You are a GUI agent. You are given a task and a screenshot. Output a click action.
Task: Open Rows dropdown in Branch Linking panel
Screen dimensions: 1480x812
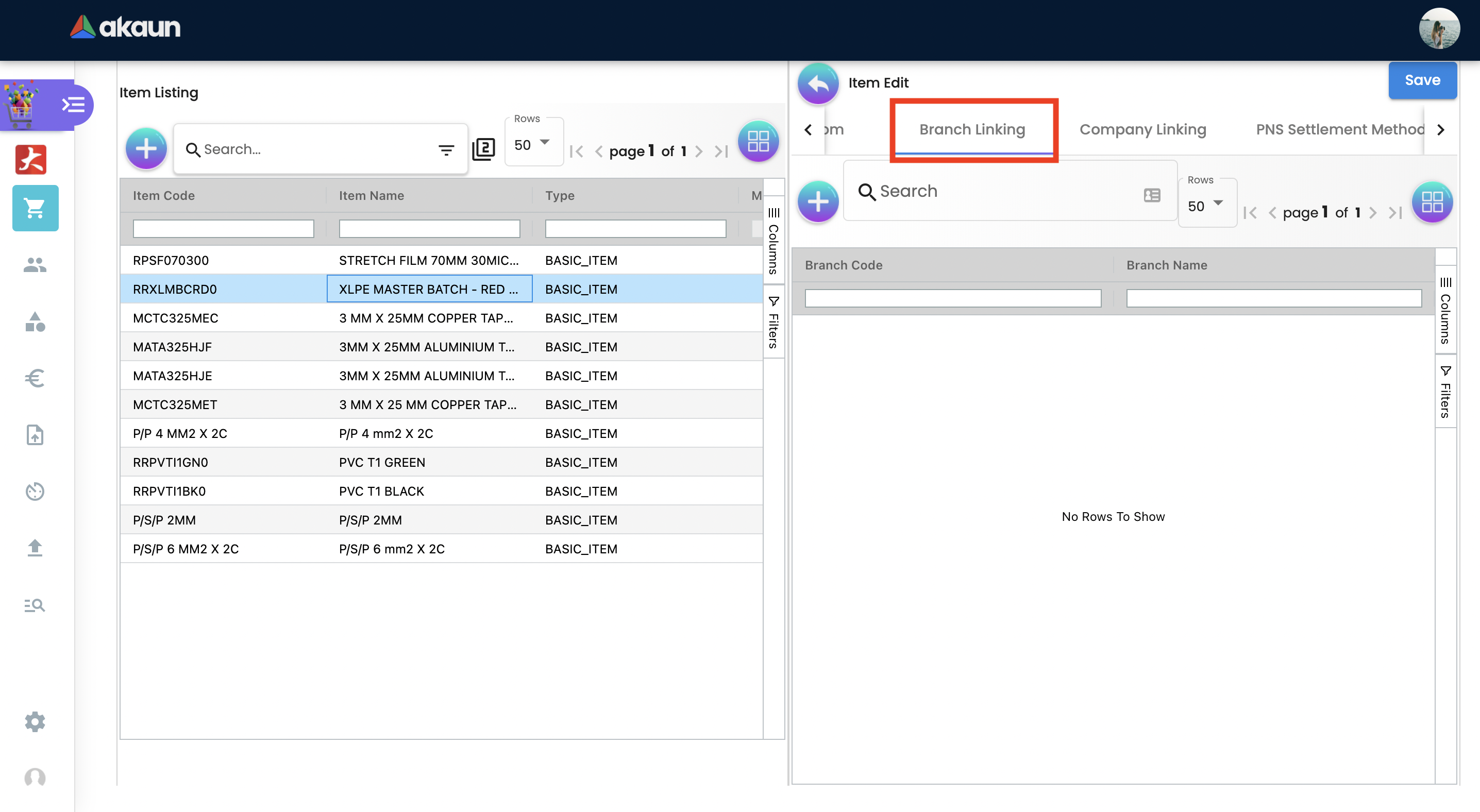tap(1206, 206)
